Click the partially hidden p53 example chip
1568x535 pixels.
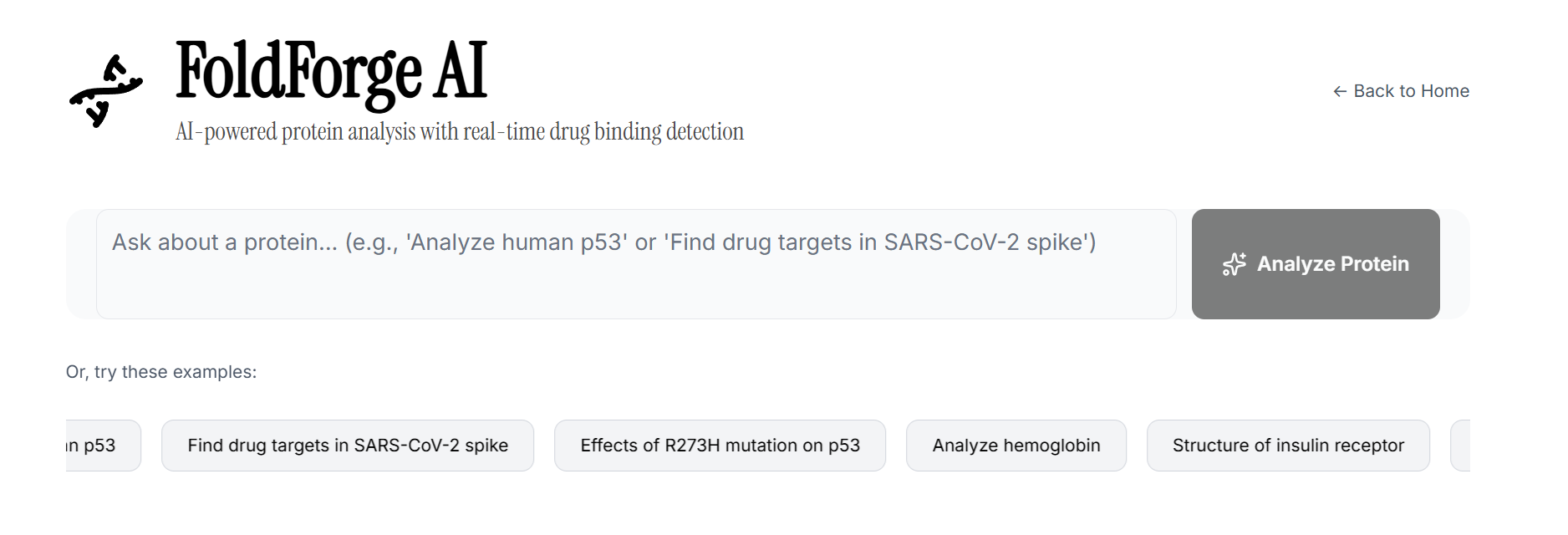(x=102, y=446)
